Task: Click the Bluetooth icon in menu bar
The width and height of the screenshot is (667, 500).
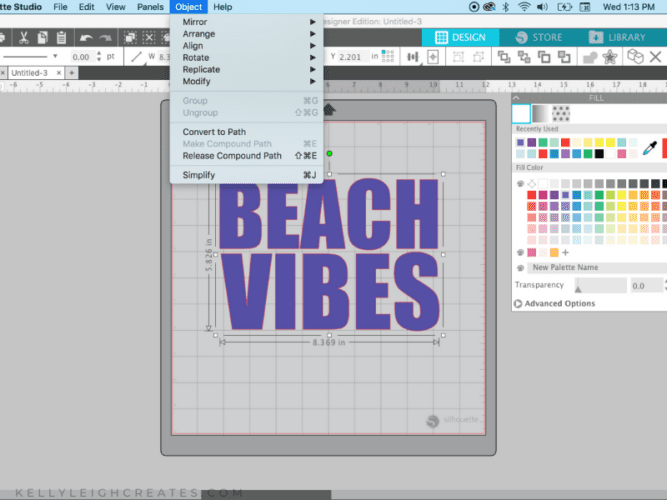Action: click(506, 7)
